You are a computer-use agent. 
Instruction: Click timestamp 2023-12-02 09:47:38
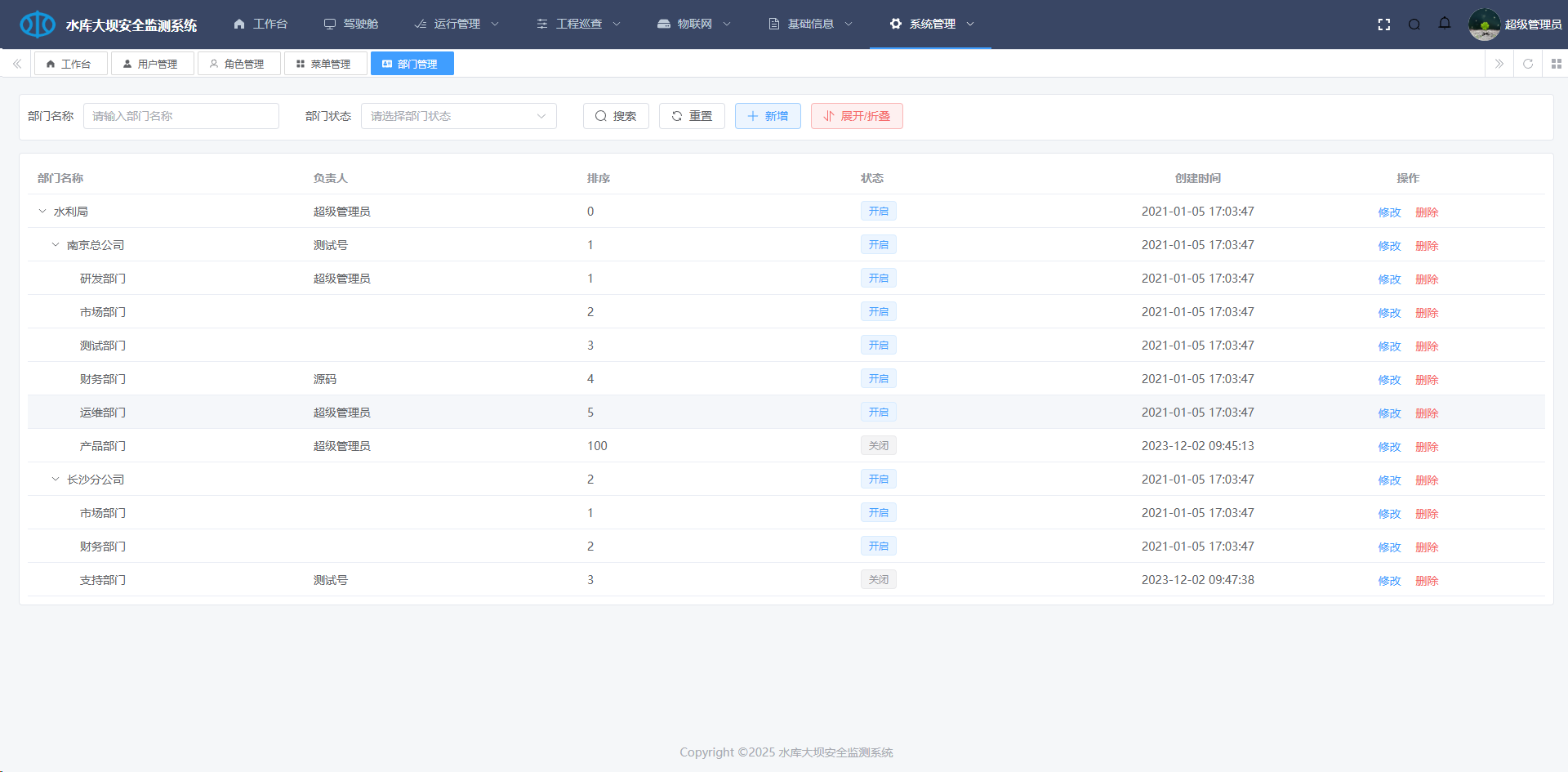pyautogui.click(x=1198, y=580)
